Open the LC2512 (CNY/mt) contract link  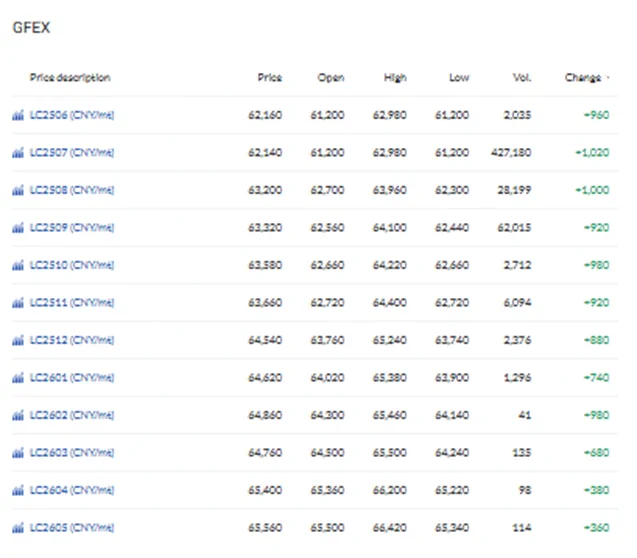pos(72,340)
